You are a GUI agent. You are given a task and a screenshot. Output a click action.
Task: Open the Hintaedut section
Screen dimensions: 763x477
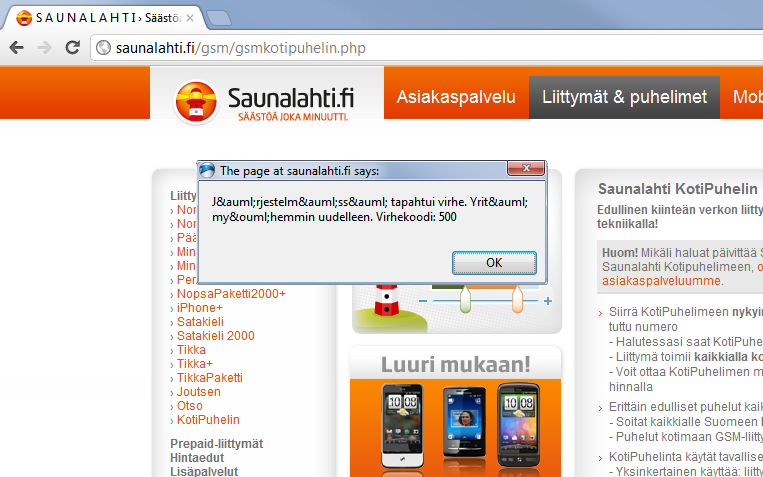197,458
